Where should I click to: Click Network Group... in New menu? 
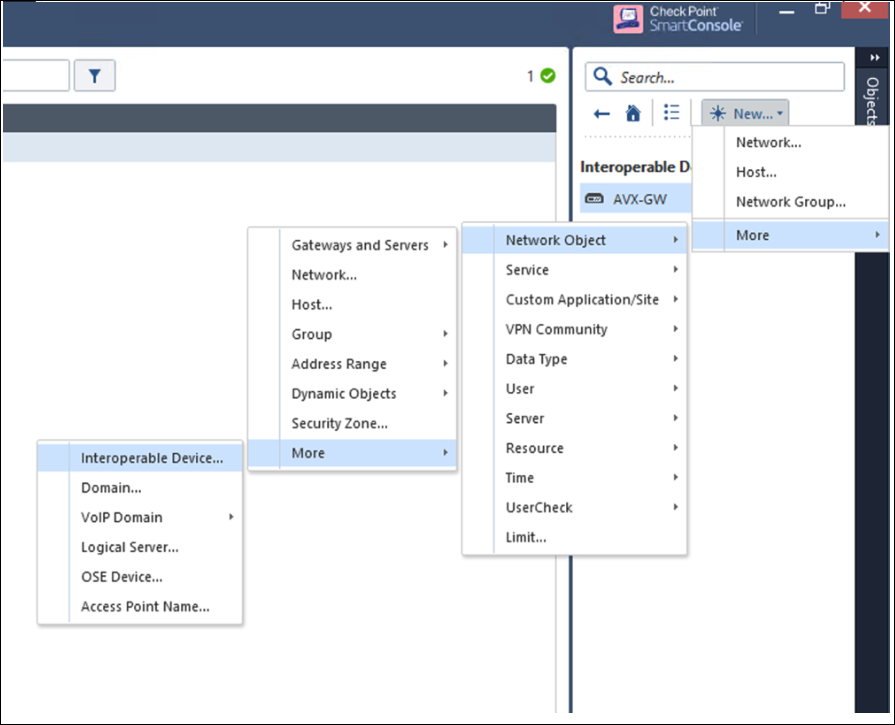(x=790, y=201)
